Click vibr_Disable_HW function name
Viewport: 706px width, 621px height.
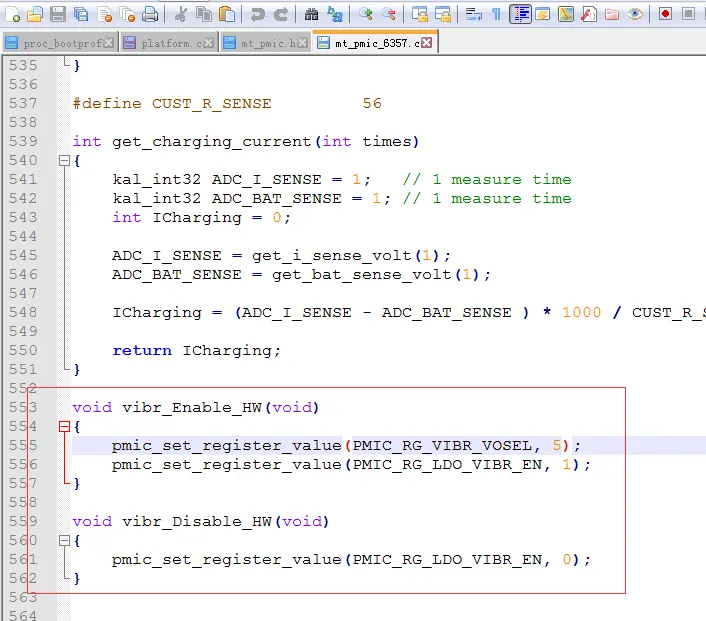(x=197, y=521)
